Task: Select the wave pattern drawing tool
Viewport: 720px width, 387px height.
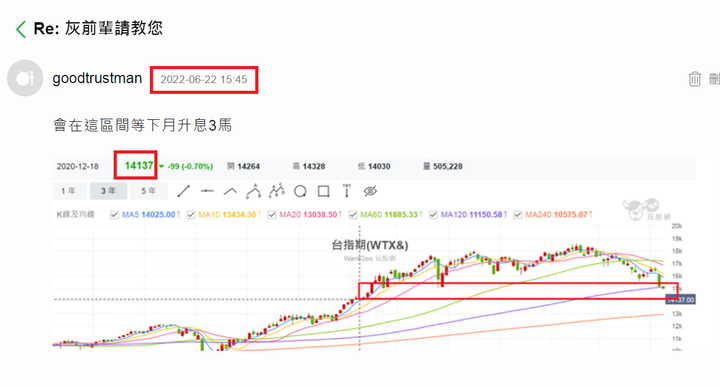Action: (x=276, y=191)
